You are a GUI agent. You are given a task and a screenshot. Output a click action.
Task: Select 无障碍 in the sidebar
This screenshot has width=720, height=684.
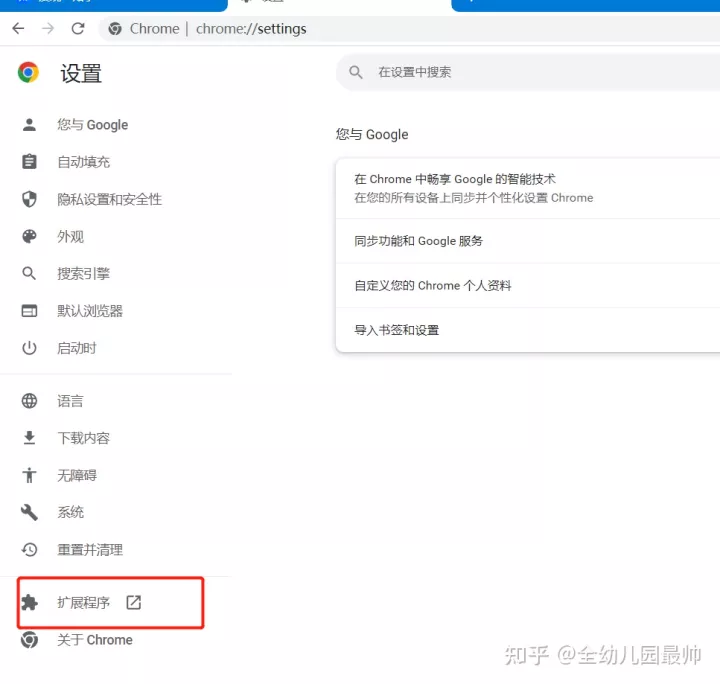(x=77, y=475)
